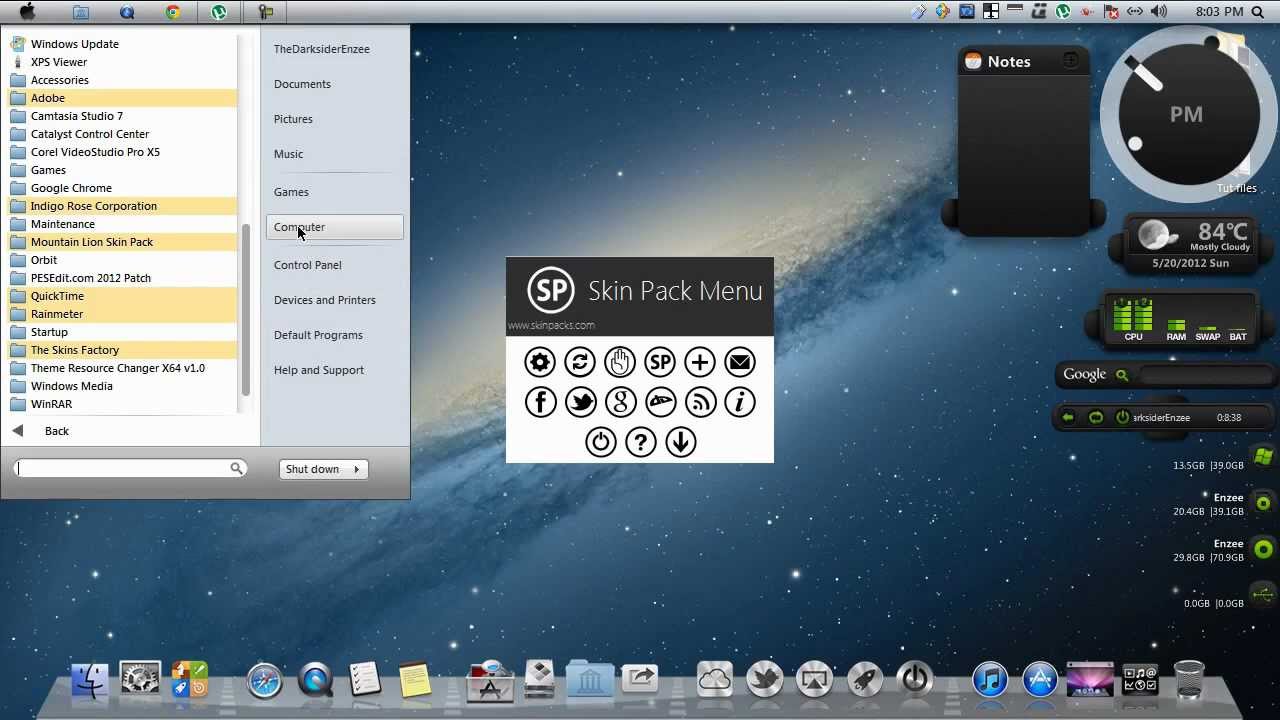
Task: Open the www.skinpacks.com link
Action: (x=551, y=325)
